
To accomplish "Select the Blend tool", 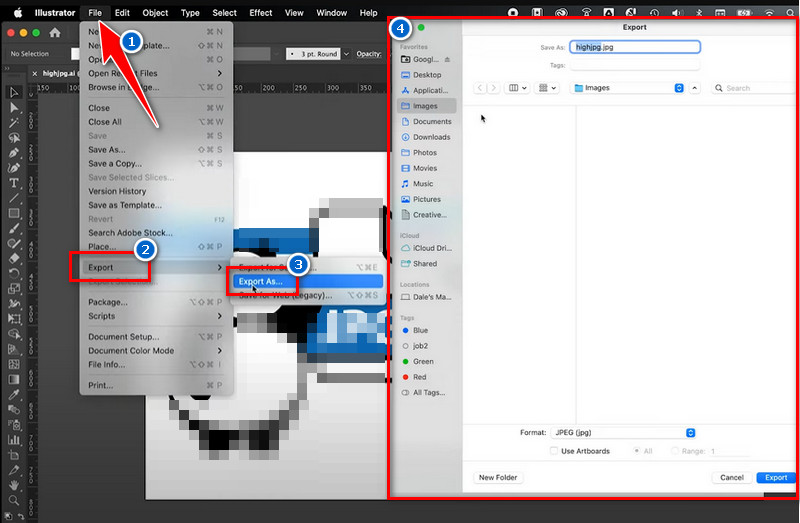I will 14,409.
